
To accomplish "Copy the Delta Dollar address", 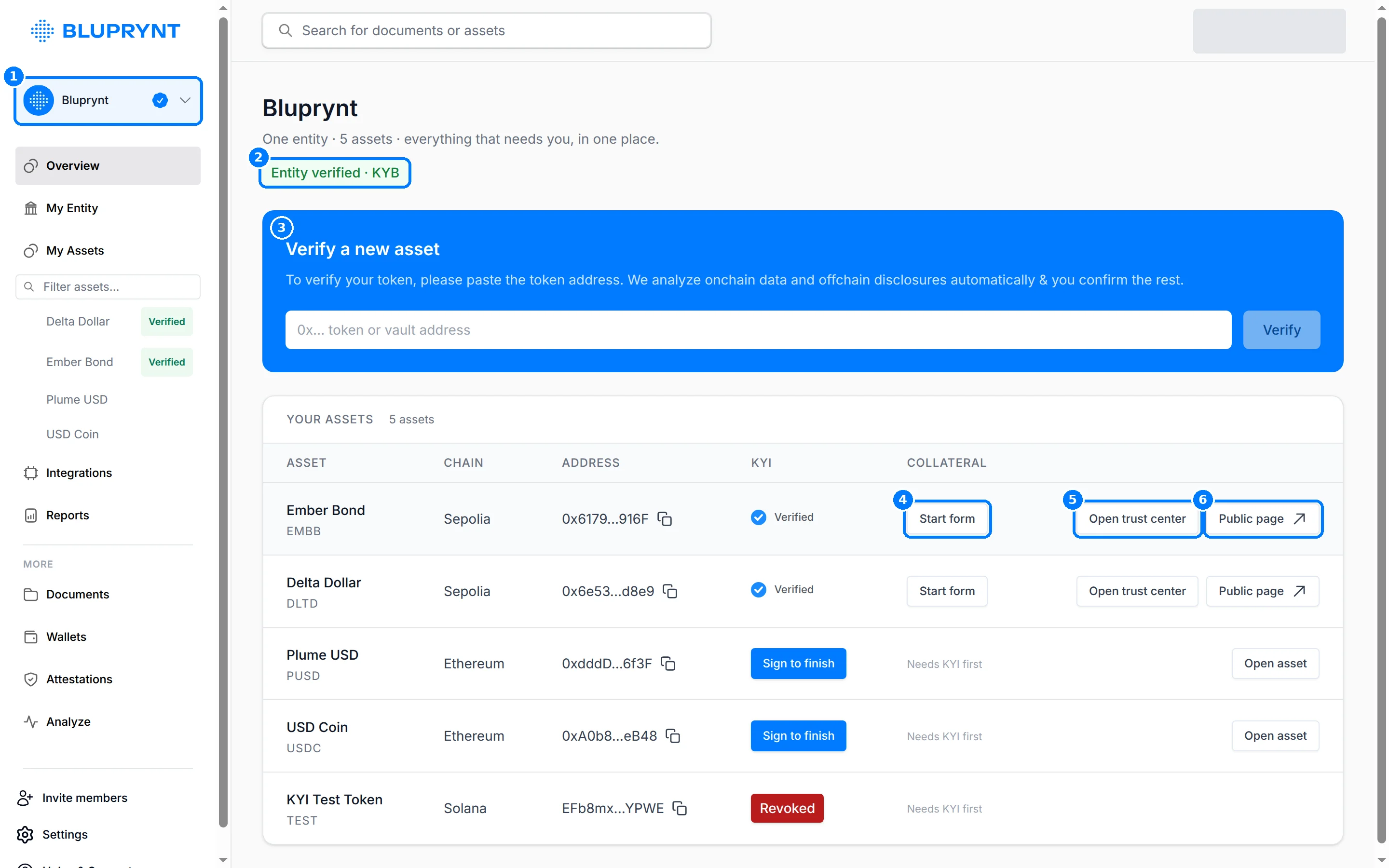I will coord(670,591).
